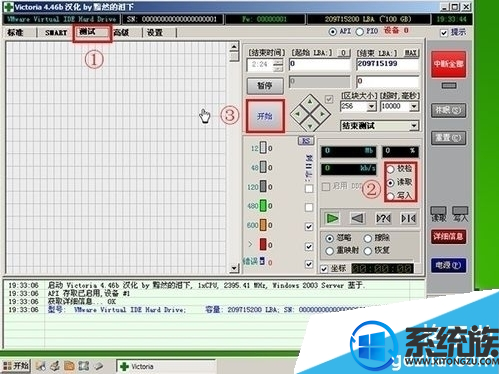Click the butterfly seek ▶|◀ button

pos(408,218)
